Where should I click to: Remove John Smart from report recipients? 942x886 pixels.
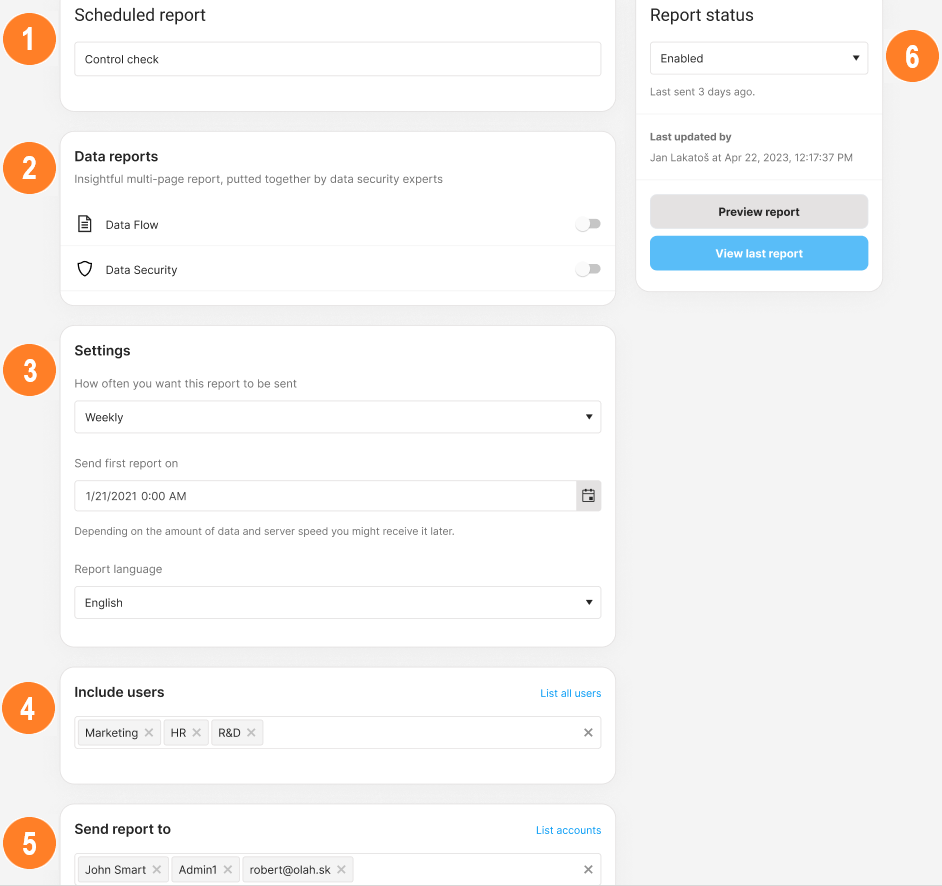pos(157,870)
